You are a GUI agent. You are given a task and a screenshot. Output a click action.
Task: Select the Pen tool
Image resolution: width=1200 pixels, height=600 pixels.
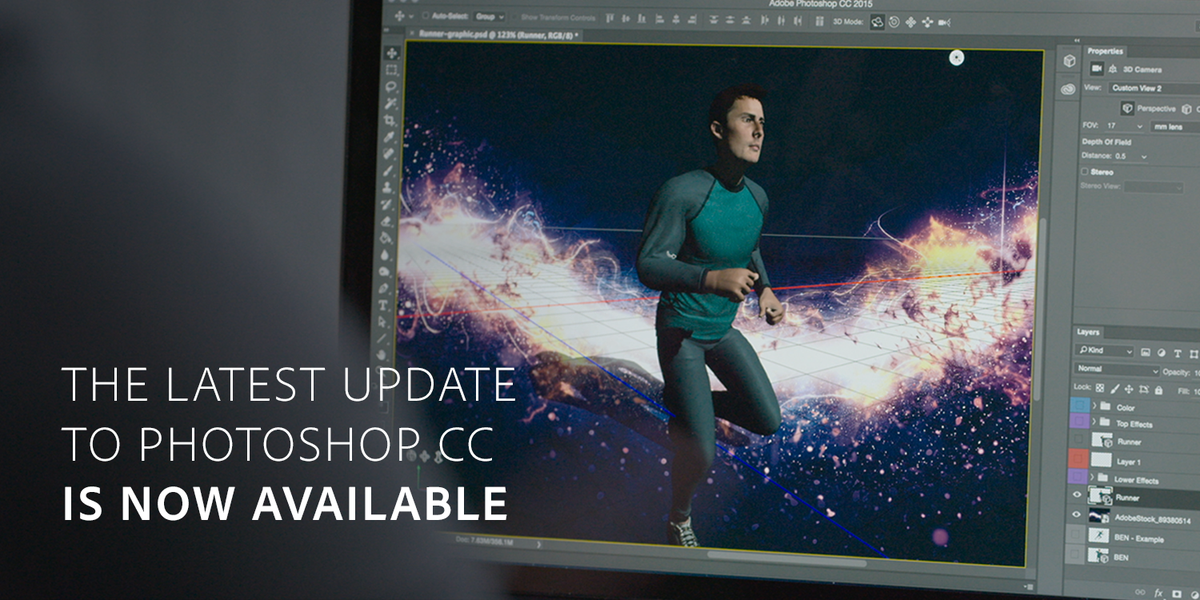tap(383, 288)
